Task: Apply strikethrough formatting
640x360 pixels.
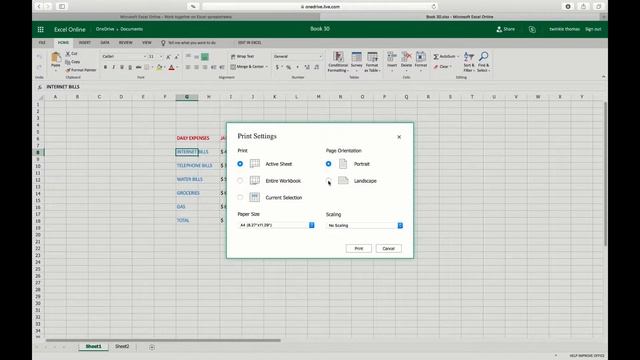Action: coord(139,67)
